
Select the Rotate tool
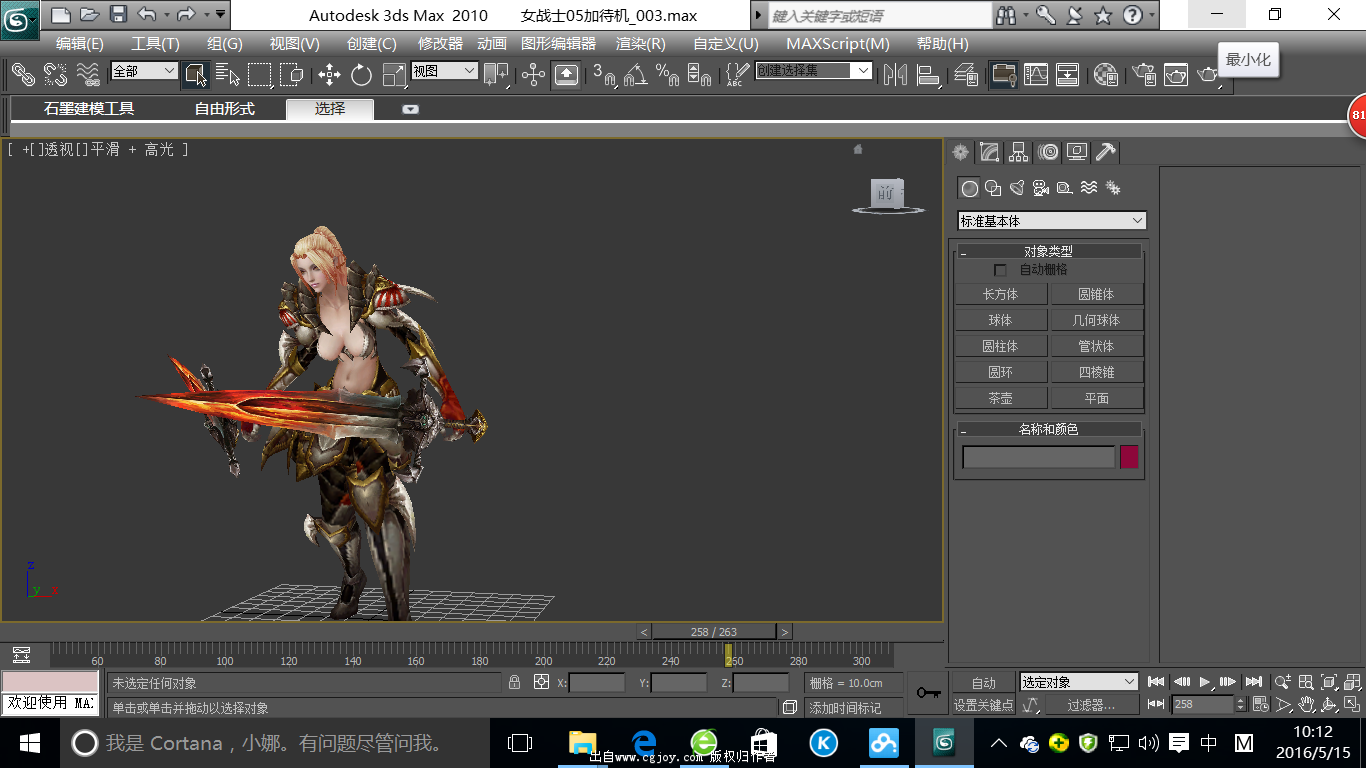pyautogui.click(x=361, y=74)
